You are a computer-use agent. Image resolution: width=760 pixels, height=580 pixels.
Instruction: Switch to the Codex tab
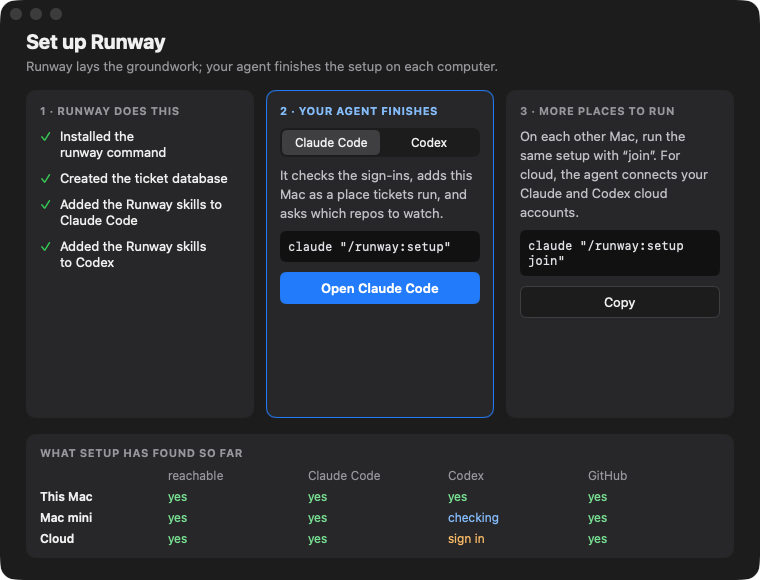(x=429, y=142)
